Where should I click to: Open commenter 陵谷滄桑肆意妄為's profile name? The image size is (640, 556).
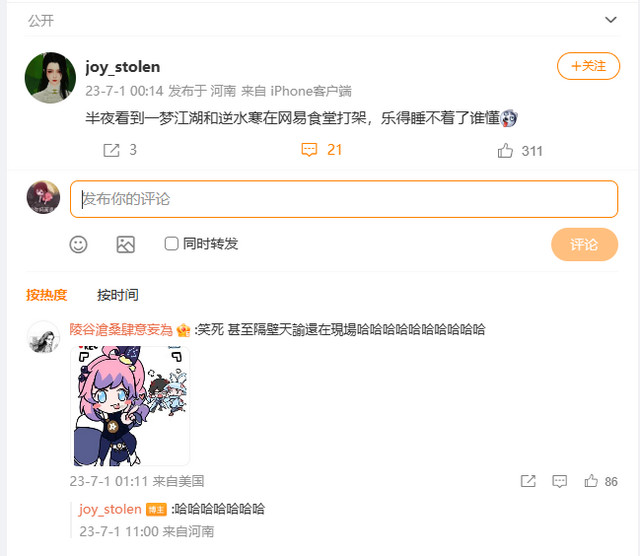pos(121,329)
